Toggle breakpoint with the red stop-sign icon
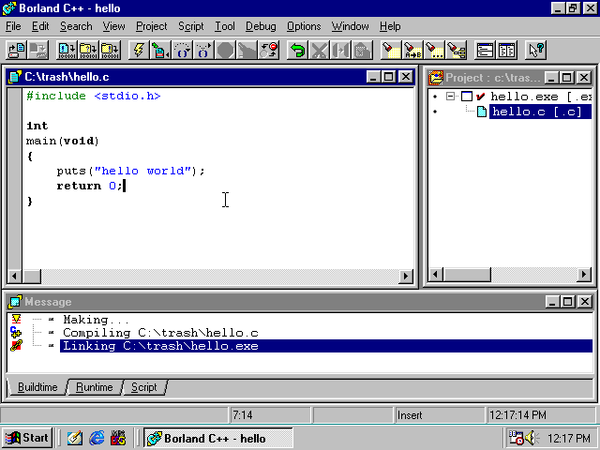 269,50
